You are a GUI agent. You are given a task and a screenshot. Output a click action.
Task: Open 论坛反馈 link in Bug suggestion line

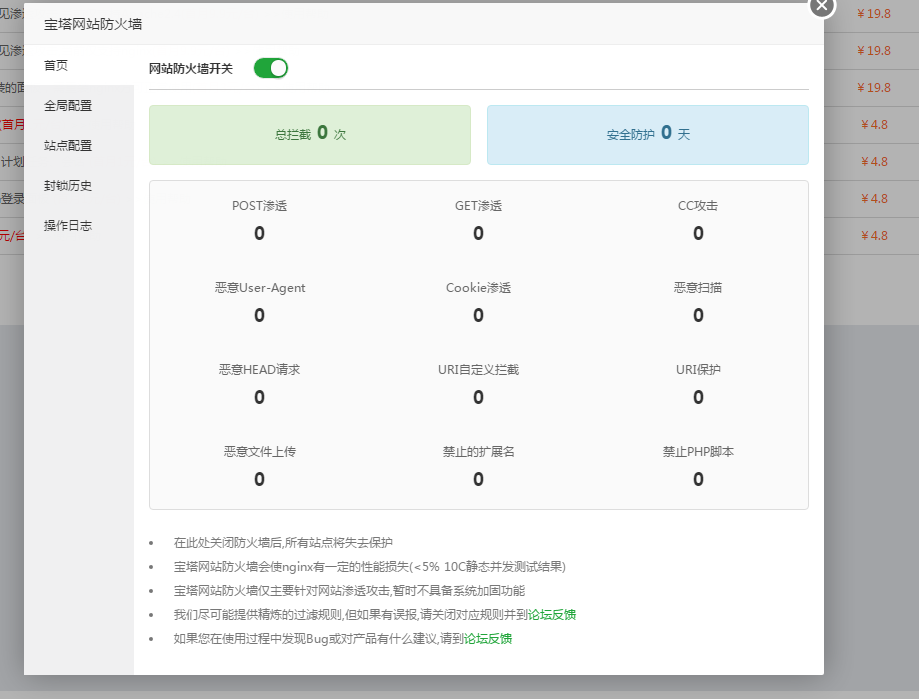coord(488,639)
